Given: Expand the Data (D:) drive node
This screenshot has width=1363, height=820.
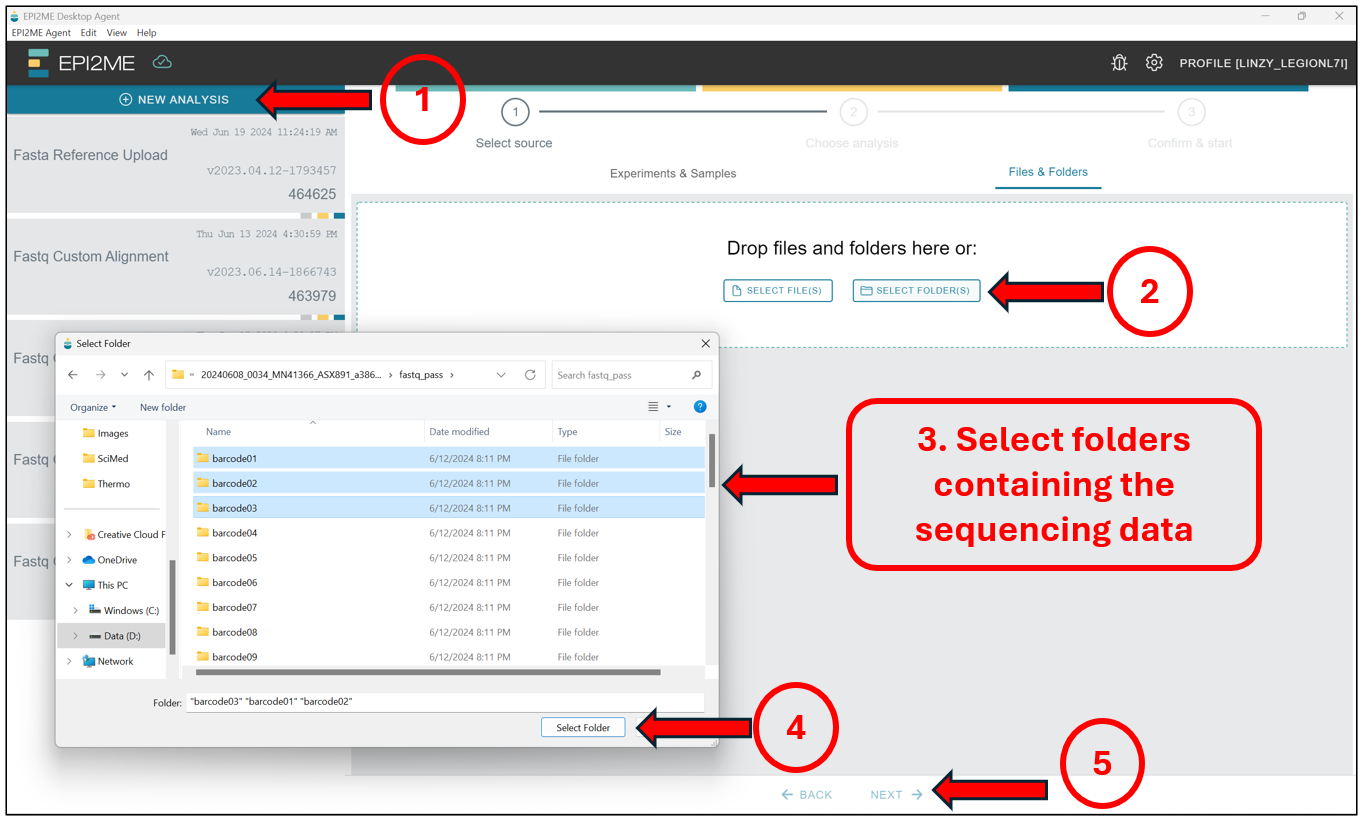Looking at the screenshot, I should pos(76,636).
